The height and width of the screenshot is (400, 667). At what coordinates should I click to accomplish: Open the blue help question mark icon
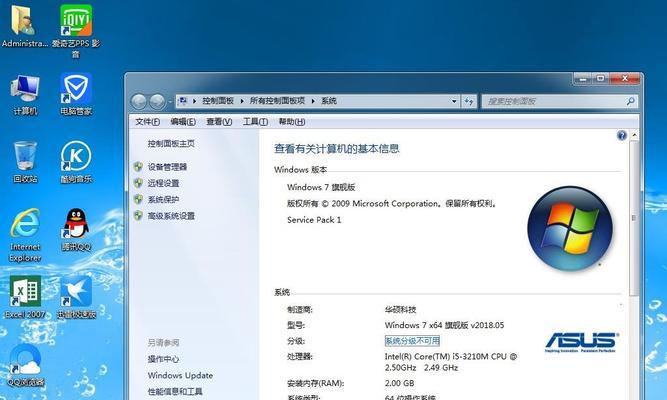coord(621,135)
